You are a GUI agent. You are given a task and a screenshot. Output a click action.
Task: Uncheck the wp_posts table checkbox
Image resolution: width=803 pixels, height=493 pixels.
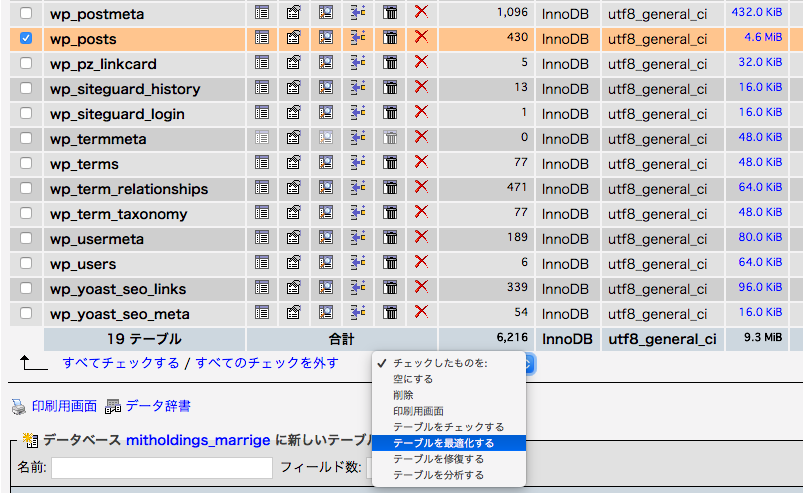(26, 39)
